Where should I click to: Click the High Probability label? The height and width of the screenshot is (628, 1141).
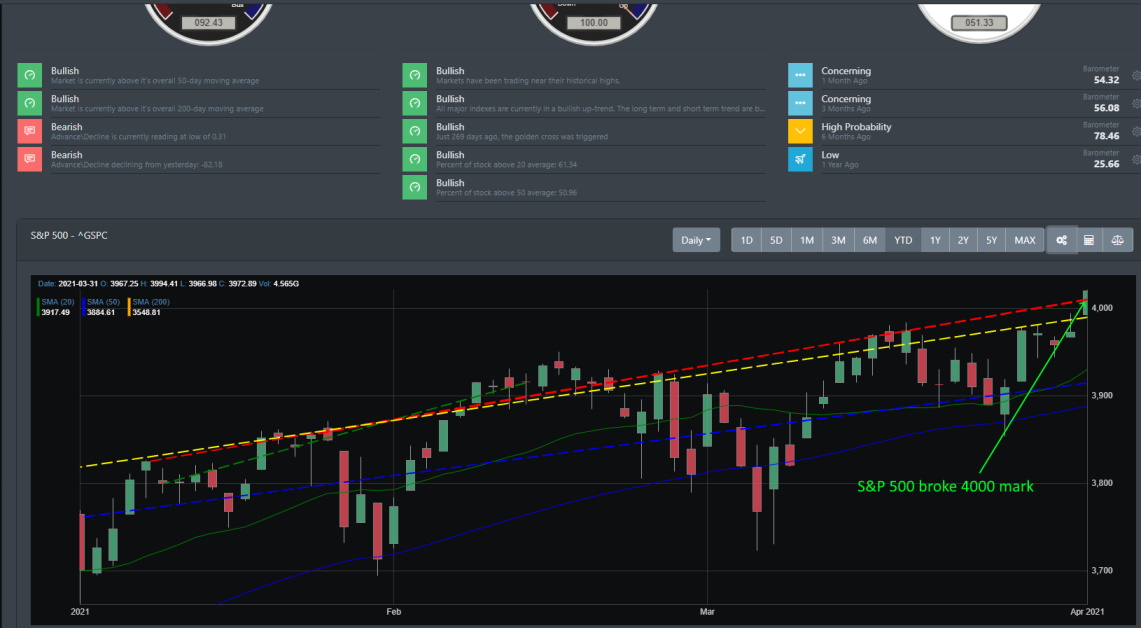coord(856,127)
